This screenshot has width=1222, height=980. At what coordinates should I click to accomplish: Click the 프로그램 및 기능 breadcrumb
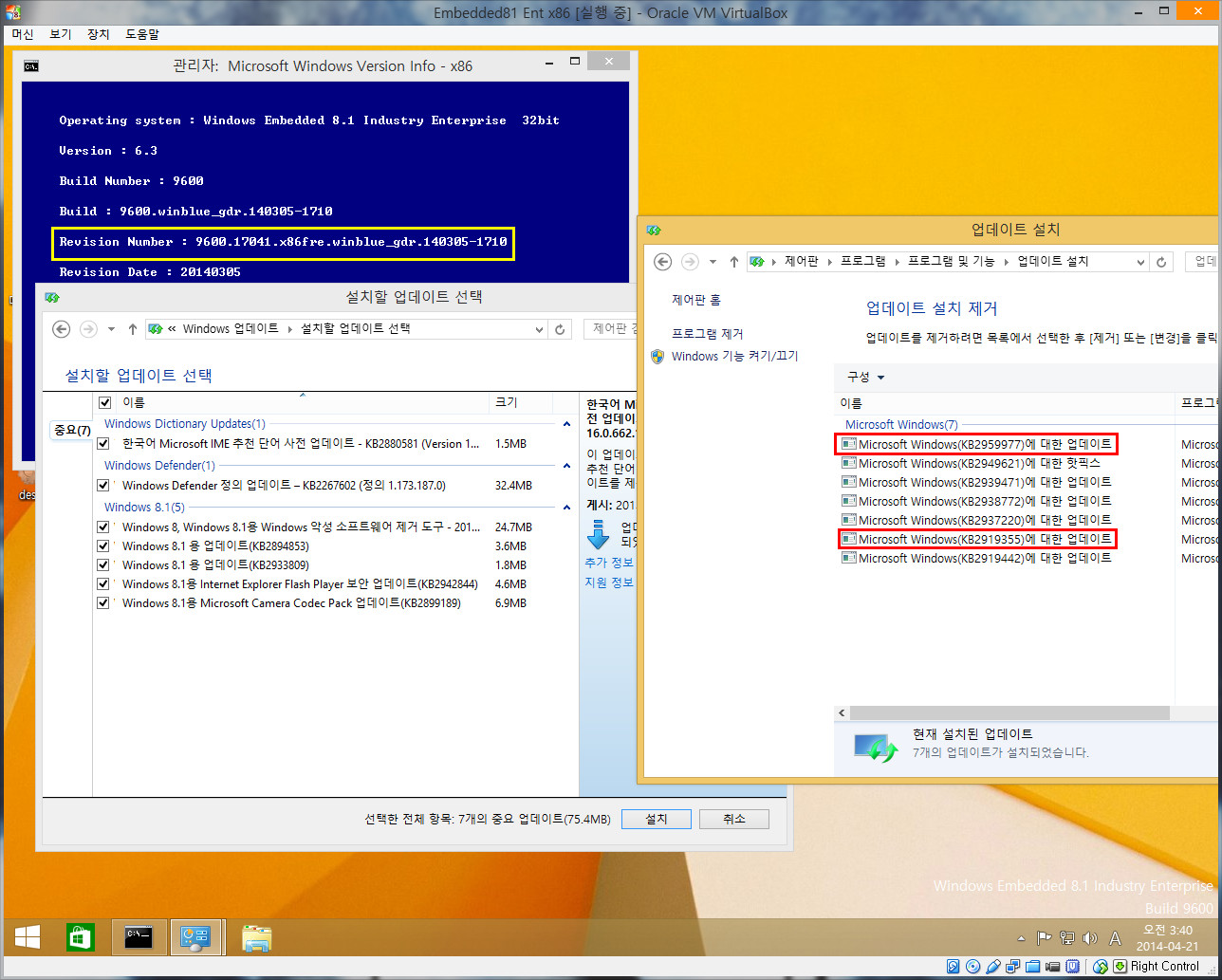tap(952, 262)
